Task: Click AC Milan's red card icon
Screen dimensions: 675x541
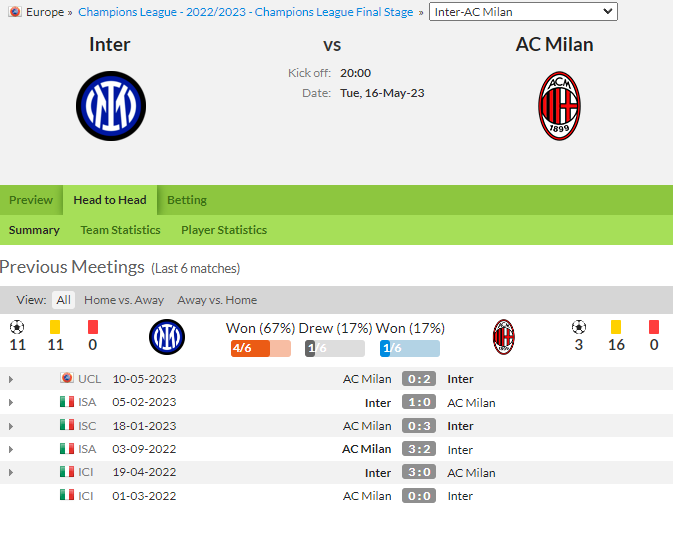Action: [x=654, y=327]
